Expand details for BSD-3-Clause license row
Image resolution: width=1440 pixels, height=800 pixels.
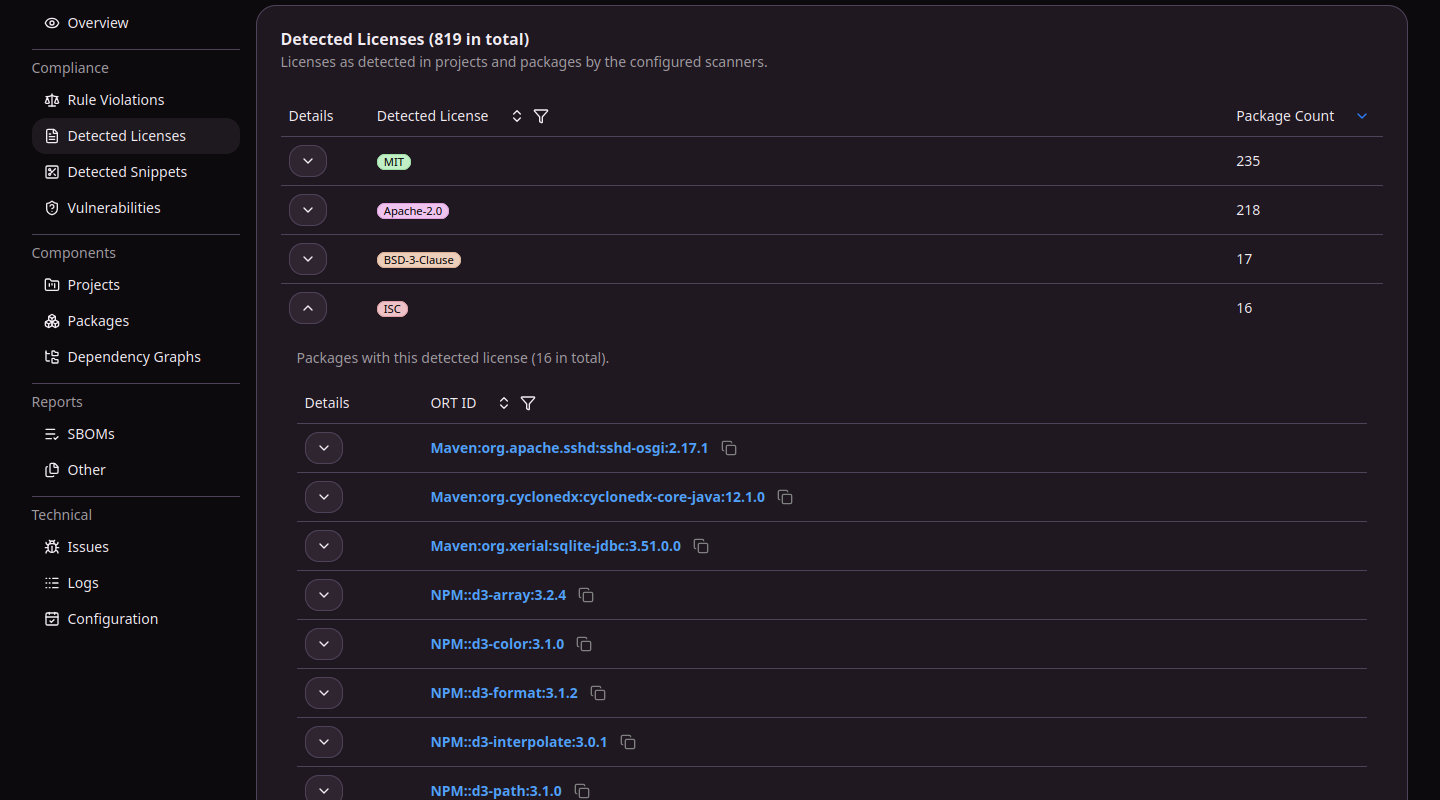pyautogui.click(x=308, y=259)
